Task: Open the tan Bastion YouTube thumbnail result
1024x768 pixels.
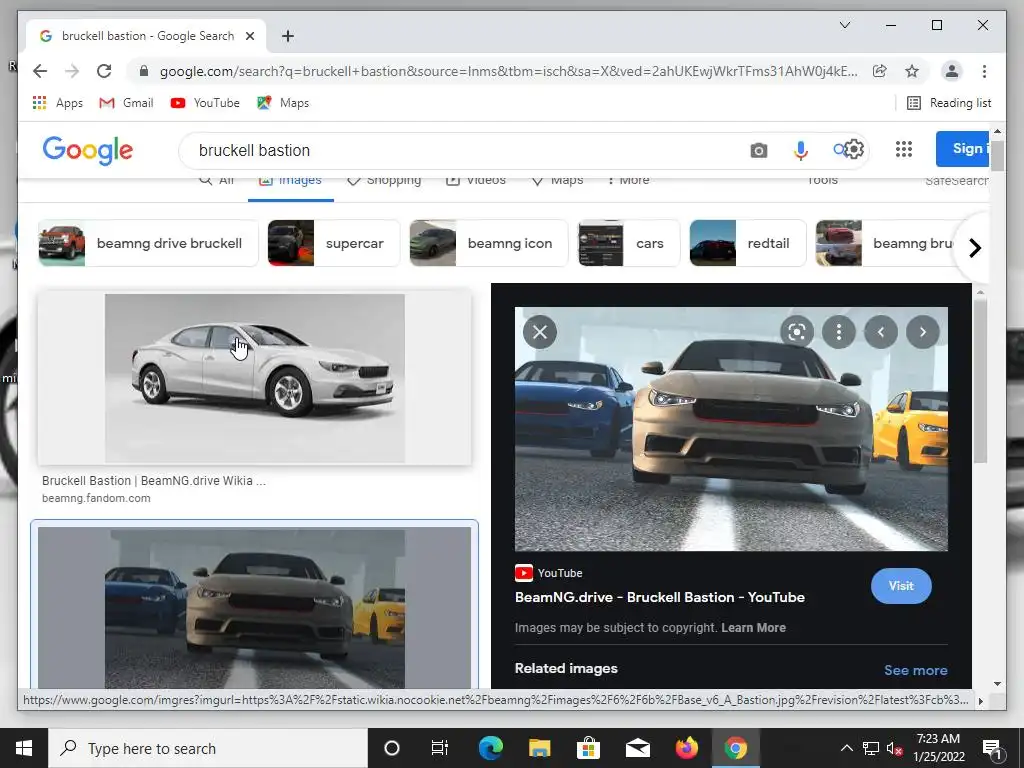Action: click(255, 607)
